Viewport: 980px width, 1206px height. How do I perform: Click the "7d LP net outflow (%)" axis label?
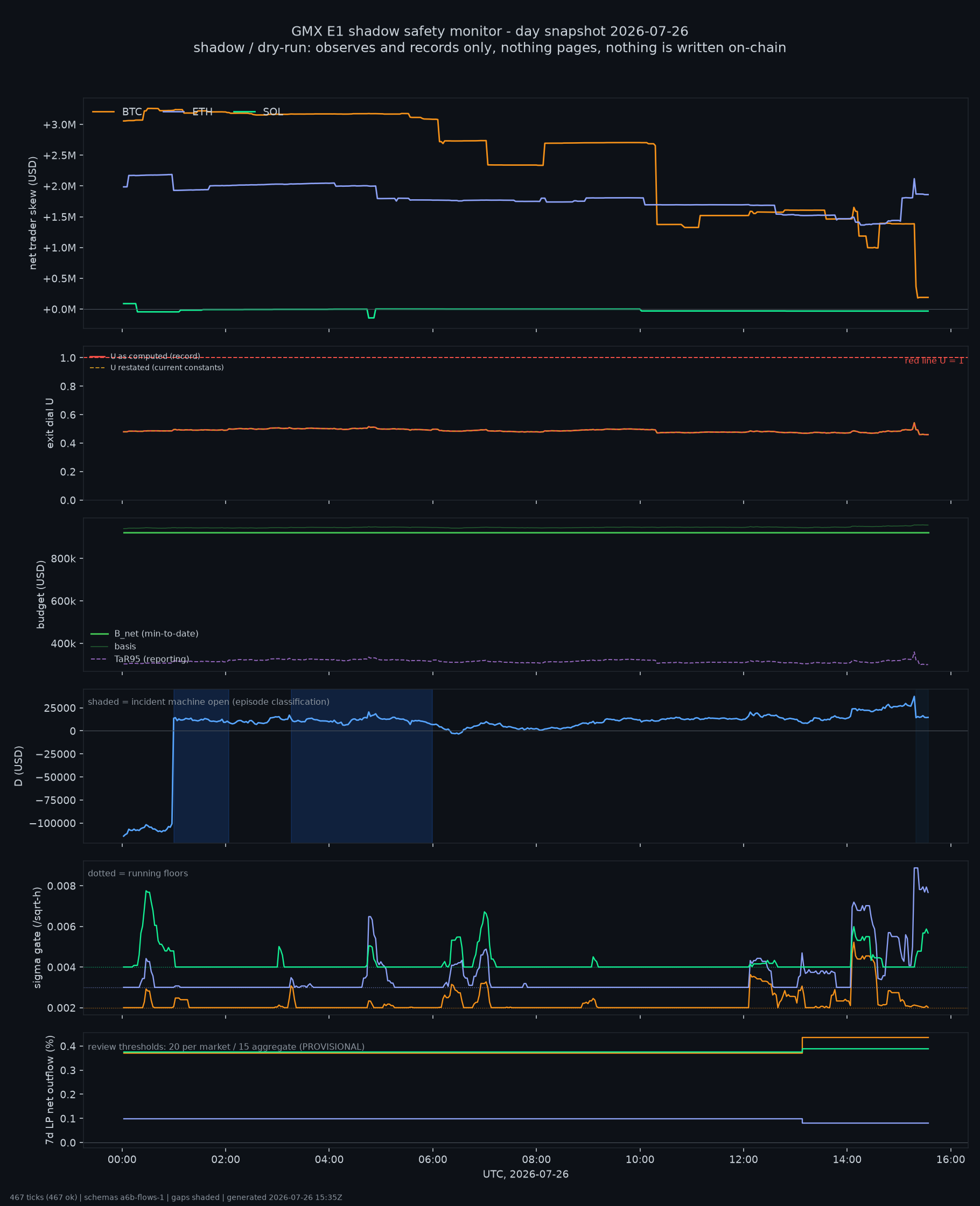tap(50, 1090)
